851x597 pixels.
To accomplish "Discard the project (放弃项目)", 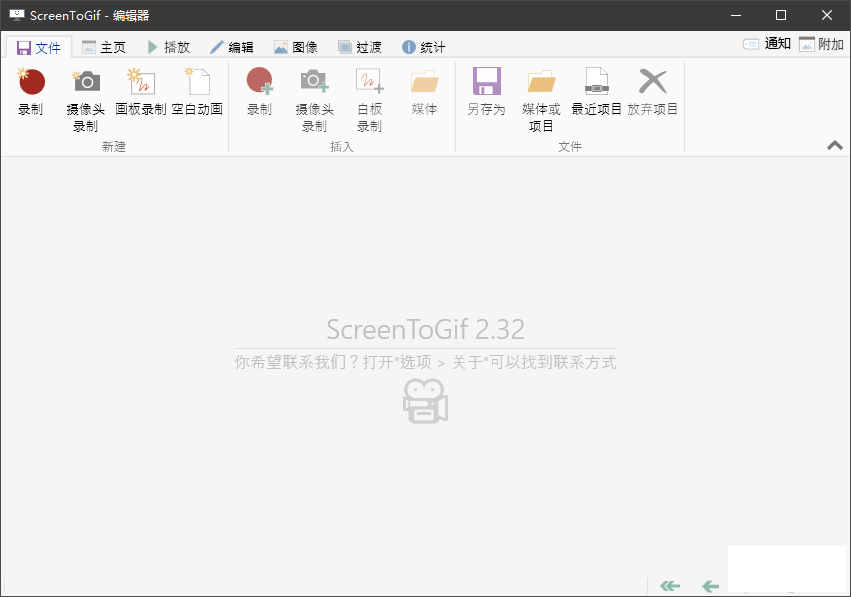I will [652, 93].
